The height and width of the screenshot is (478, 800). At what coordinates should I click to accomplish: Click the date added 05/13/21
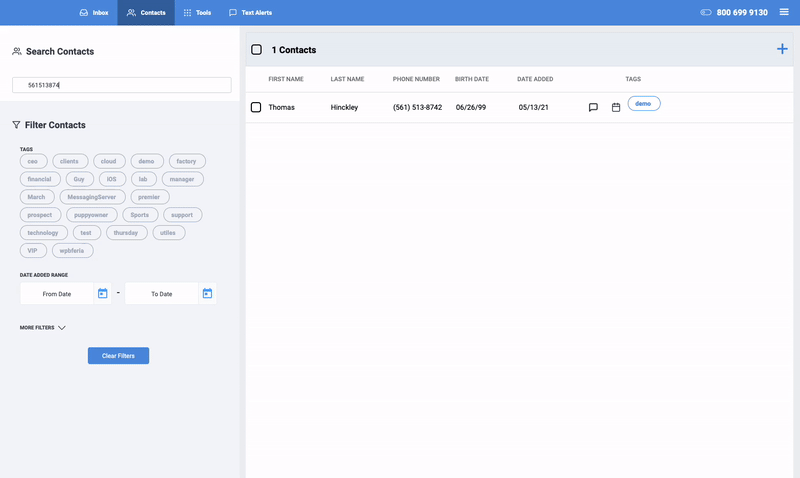[x=534, y=107]
